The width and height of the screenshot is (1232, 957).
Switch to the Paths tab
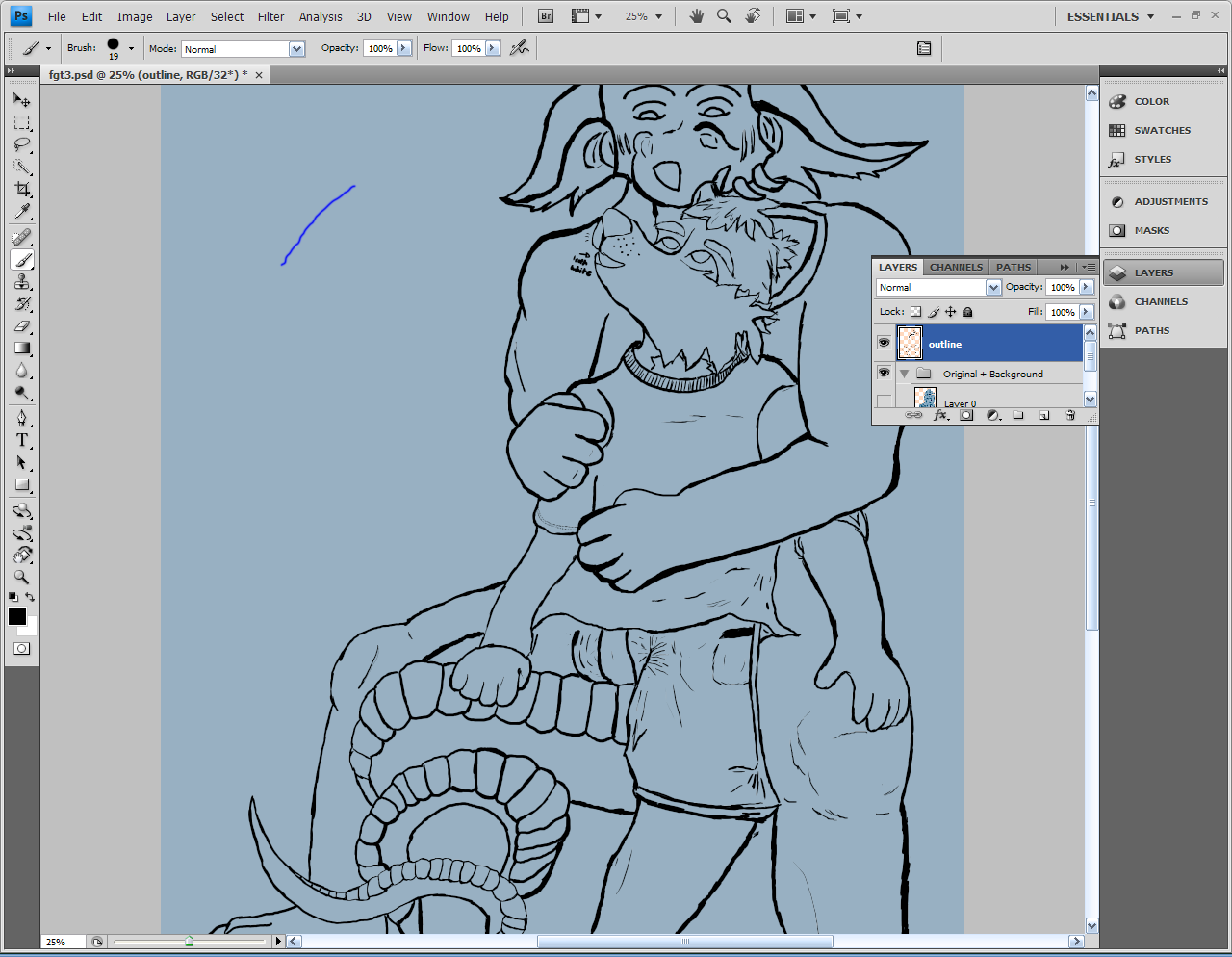point(1014,267)
